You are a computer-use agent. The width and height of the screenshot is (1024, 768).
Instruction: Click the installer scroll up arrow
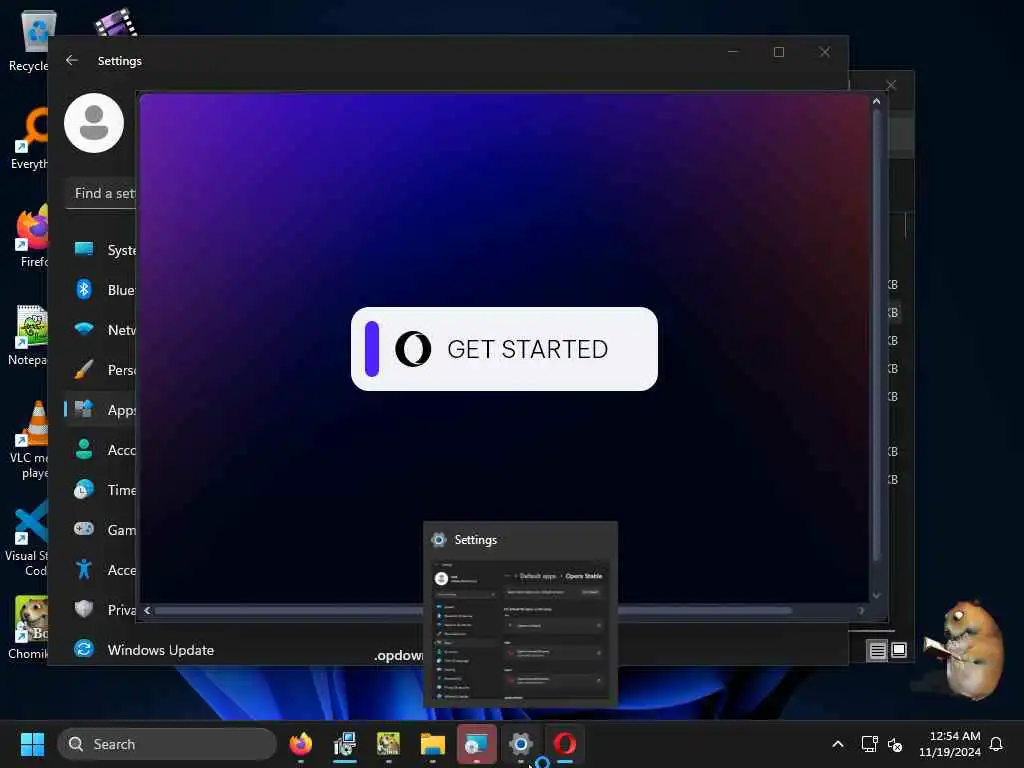[x=876, y=101]
